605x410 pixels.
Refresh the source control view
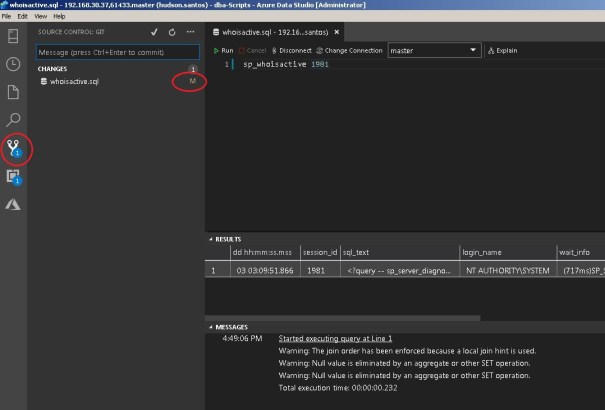pyautogui.click(x=172, y=32)
